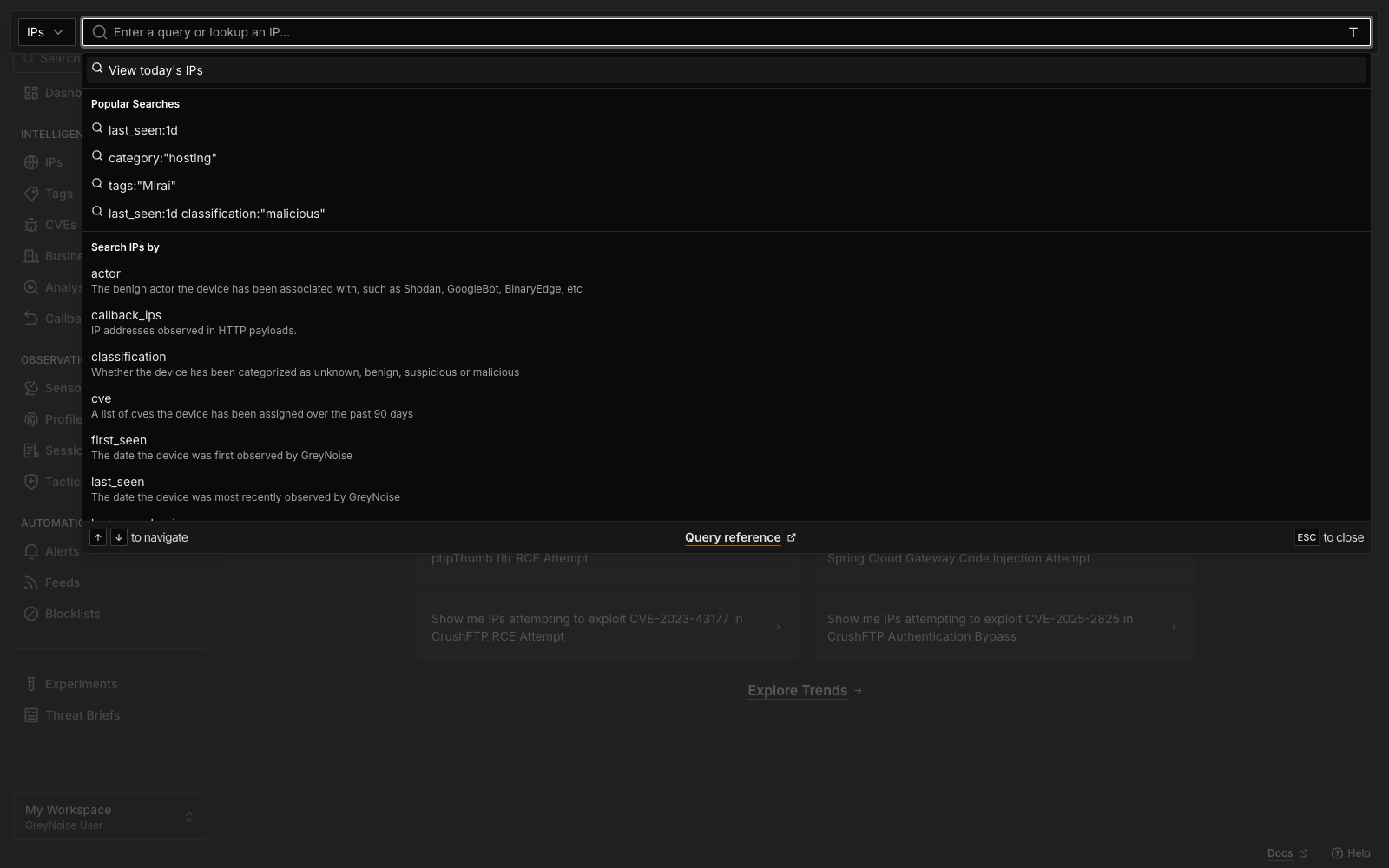Click the external-link icon next to Docs
Image resolution: width=1389 pixels, height=868 pixels.
tap(1302, 853)
